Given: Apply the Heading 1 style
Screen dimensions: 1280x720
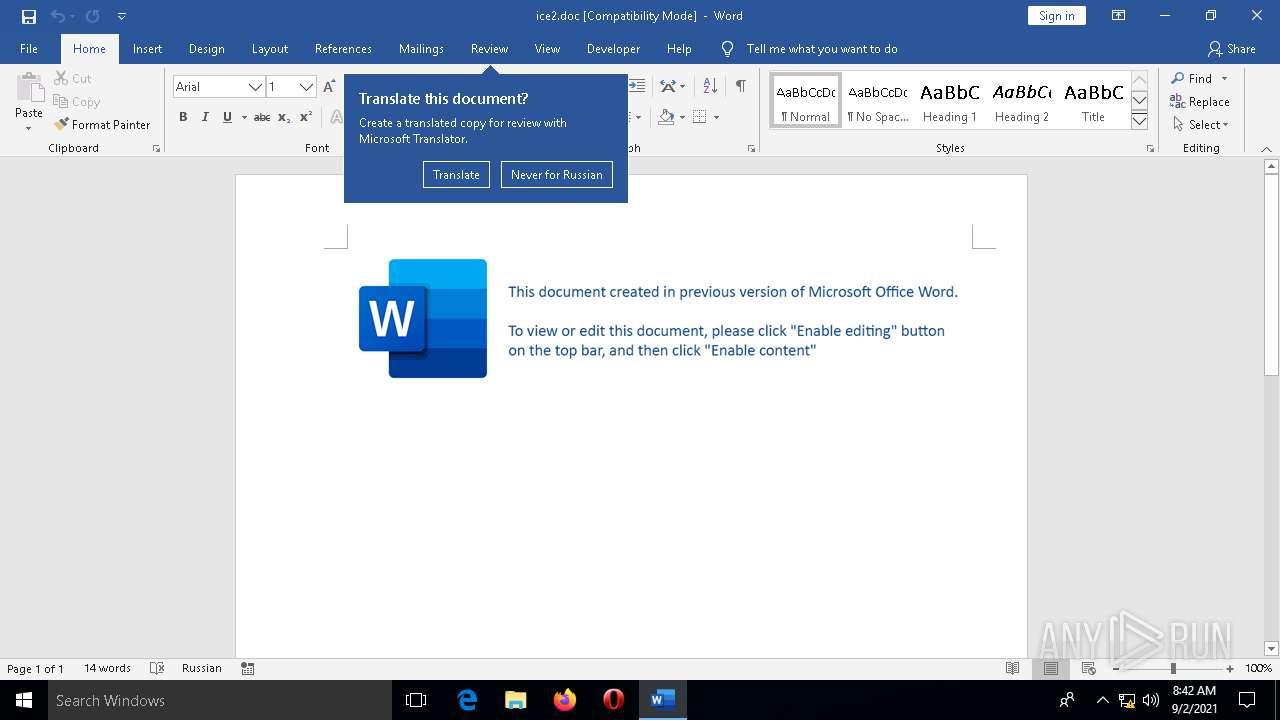Looking at the screenshot, I should click(x=950, y=101).
